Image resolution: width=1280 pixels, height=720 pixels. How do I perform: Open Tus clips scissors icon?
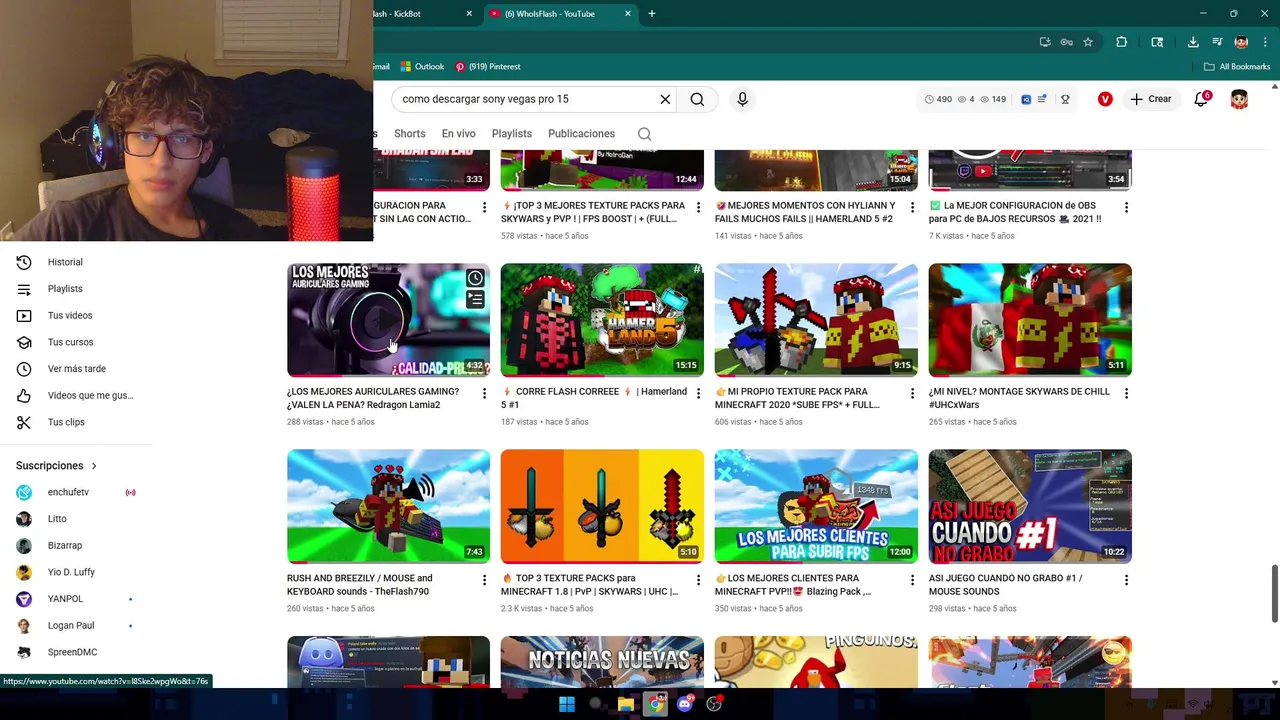(24, 422)
